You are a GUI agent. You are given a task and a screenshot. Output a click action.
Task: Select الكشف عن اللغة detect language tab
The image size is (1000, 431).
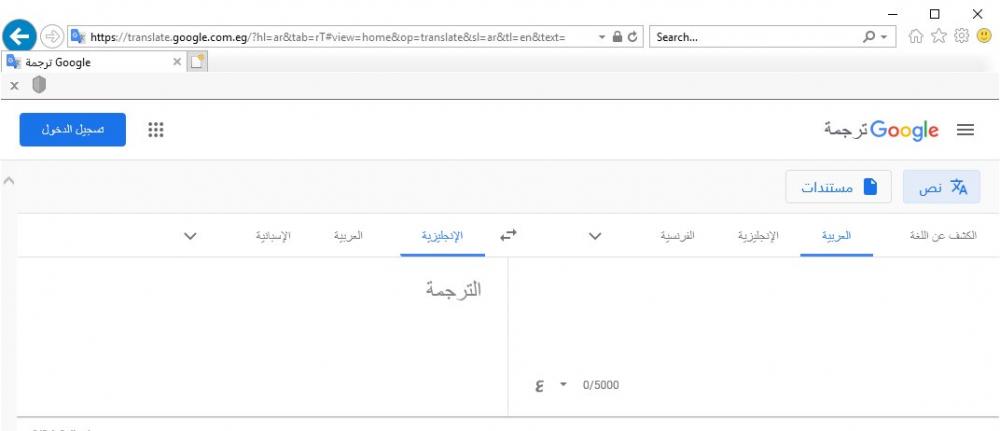(x=944, y=236)
